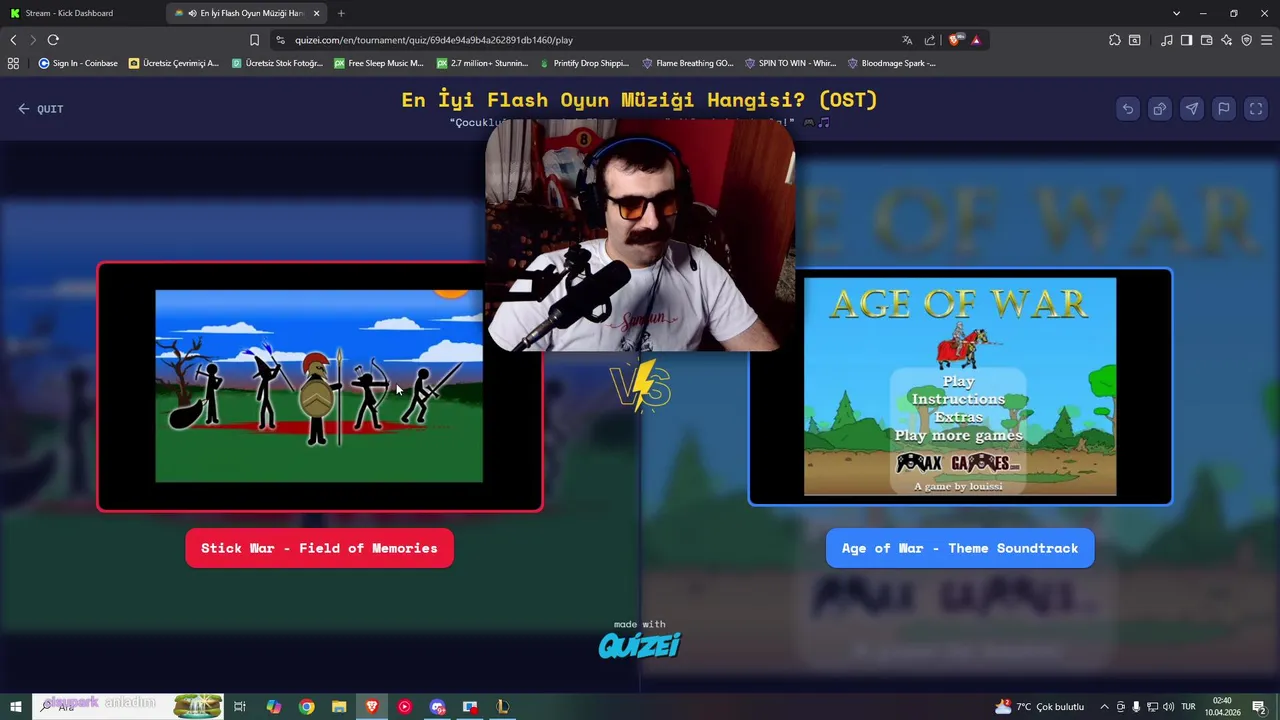Select the Age of War game image card
Screen dimensions: 1280x720
click(960, 386)
